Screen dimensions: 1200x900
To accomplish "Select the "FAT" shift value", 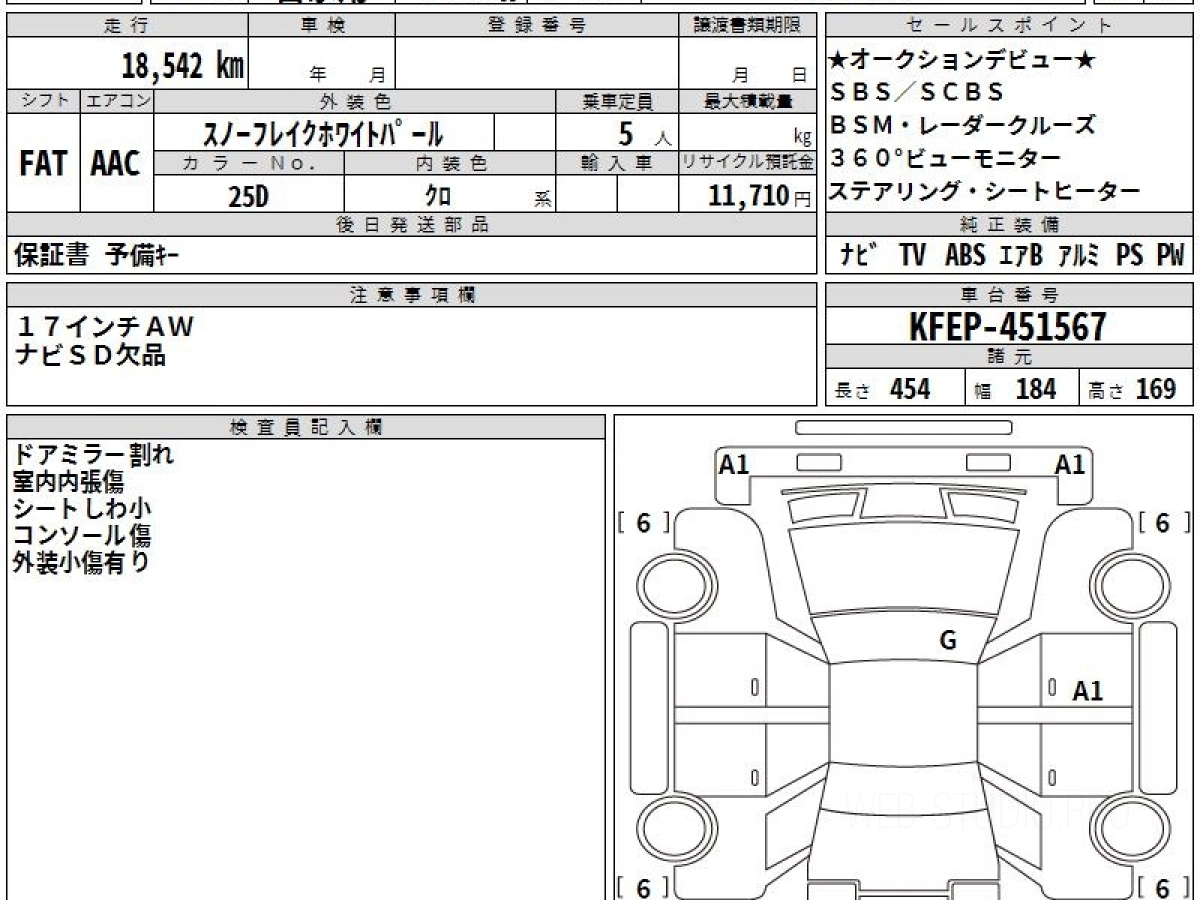I will 43,163.
